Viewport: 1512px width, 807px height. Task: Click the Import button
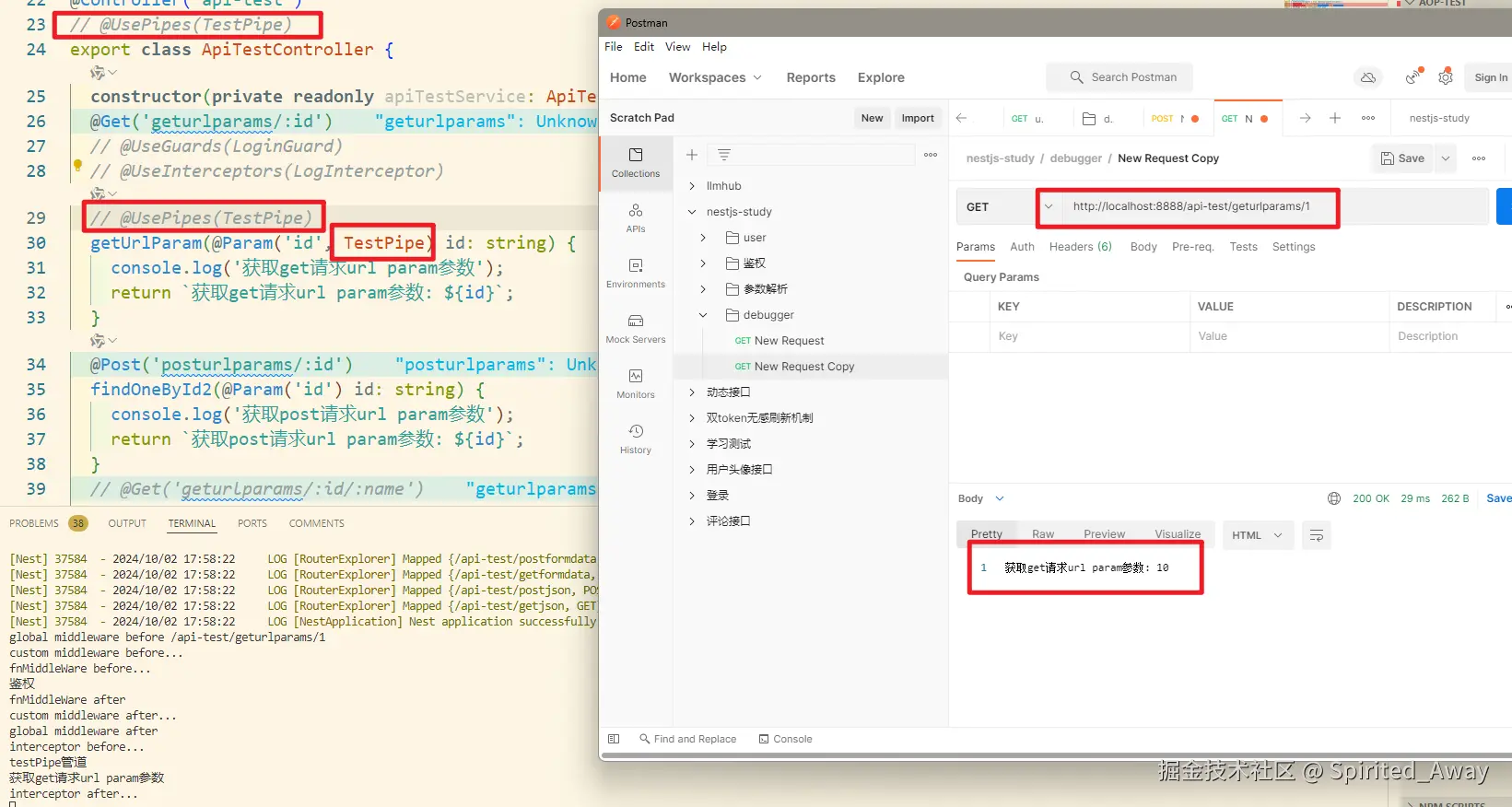coord(918,118)
